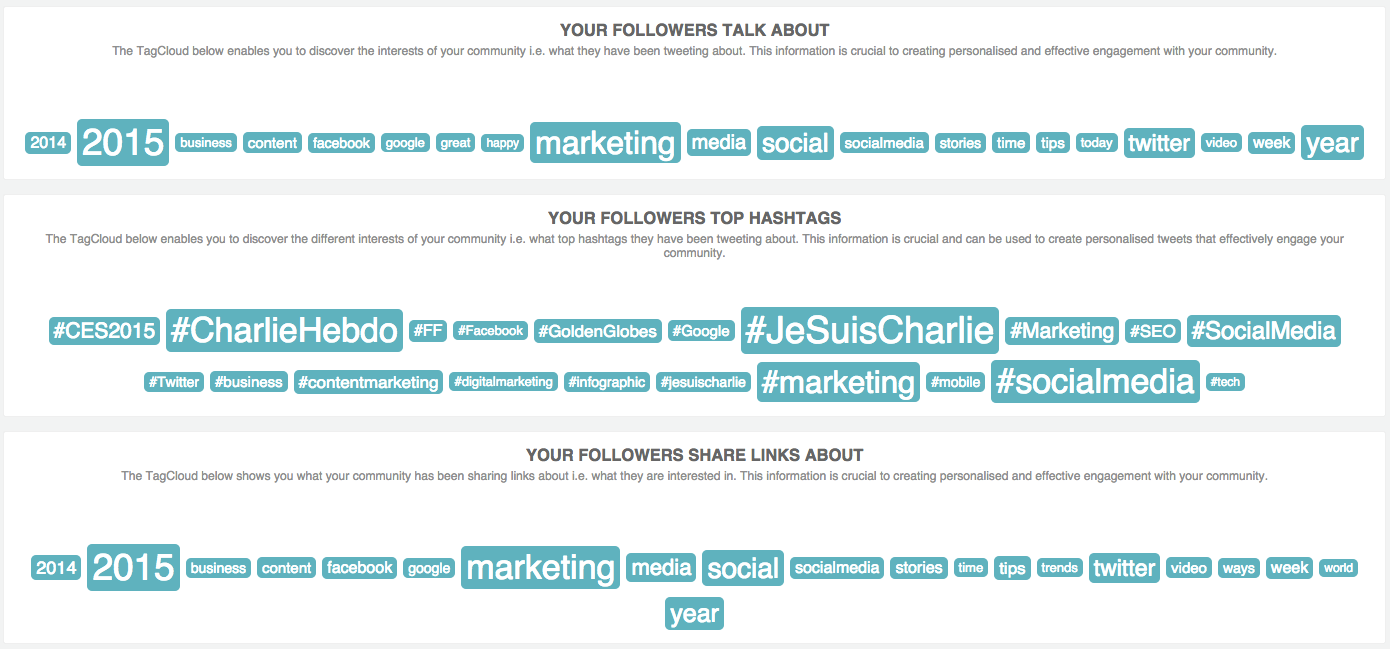Open the #FF hashtag tag
Viewport: 1390px width, 649px height.
(428, 331)
